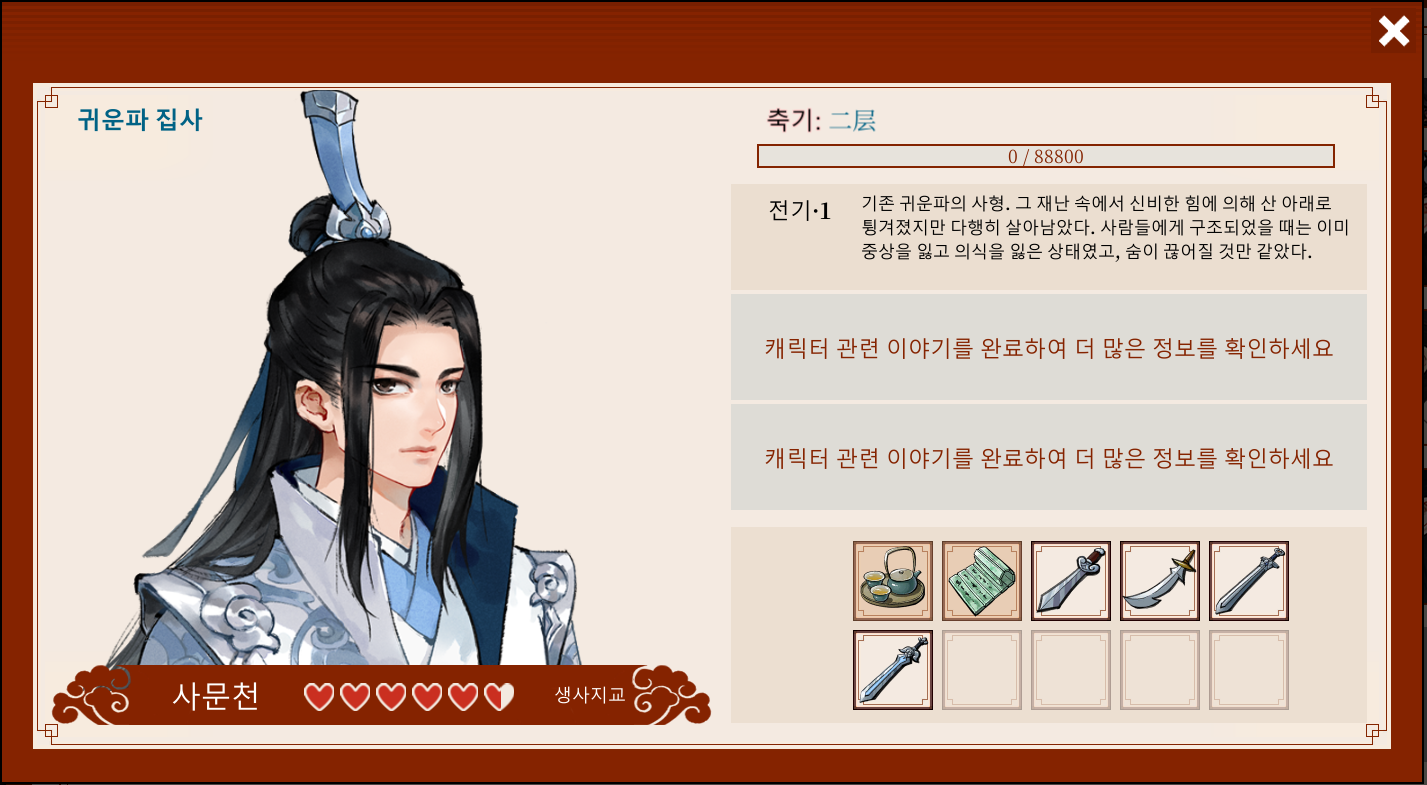Click the first red affection heart

pos(319,696)
